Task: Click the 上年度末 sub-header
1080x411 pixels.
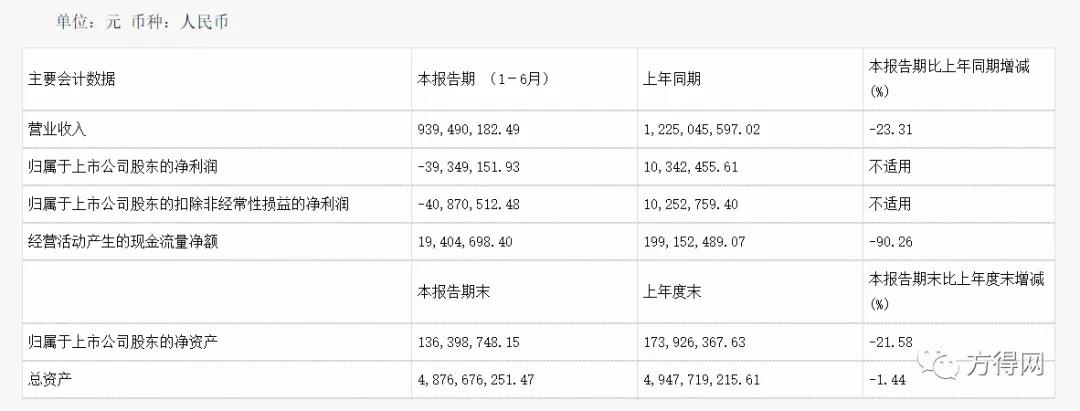Action: point(671,291)
